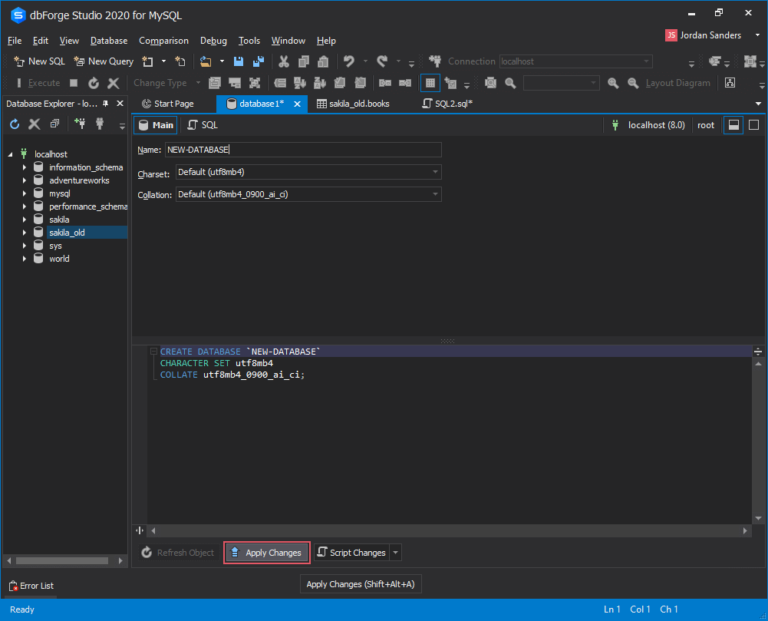Click the diagram layout icon after Layout Diagram

pos(730,83)
